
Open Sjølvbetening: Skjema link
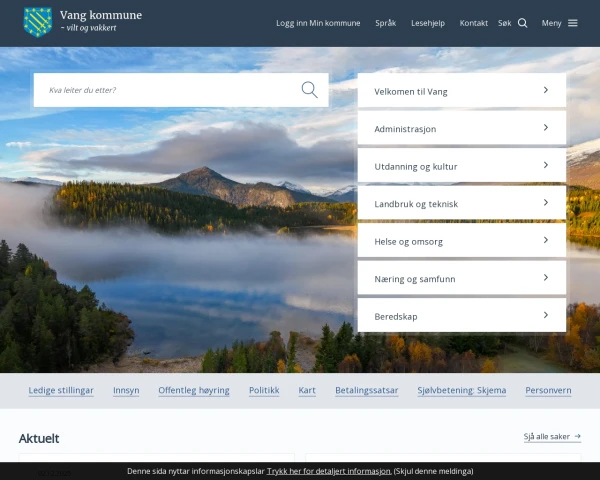[x=461, y=390]
